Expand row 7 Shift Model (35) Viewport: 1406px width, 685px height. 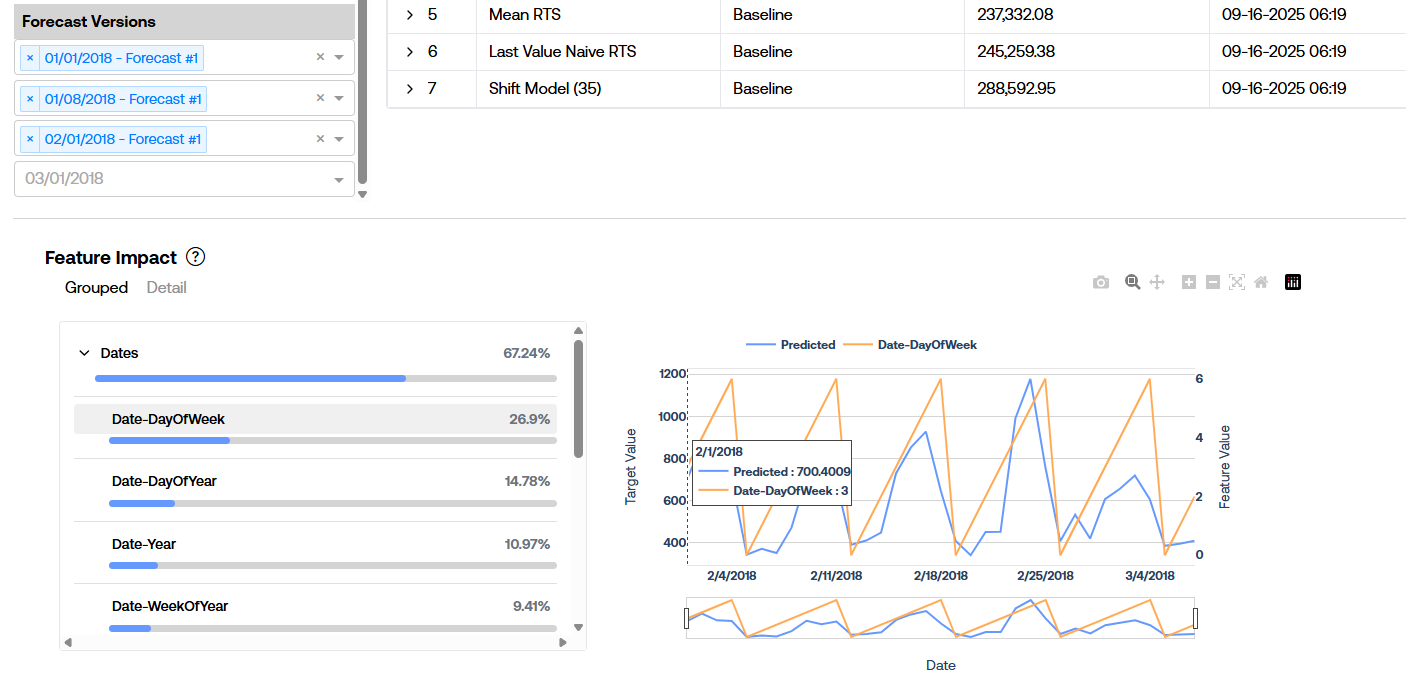click(x=410, y=89)
